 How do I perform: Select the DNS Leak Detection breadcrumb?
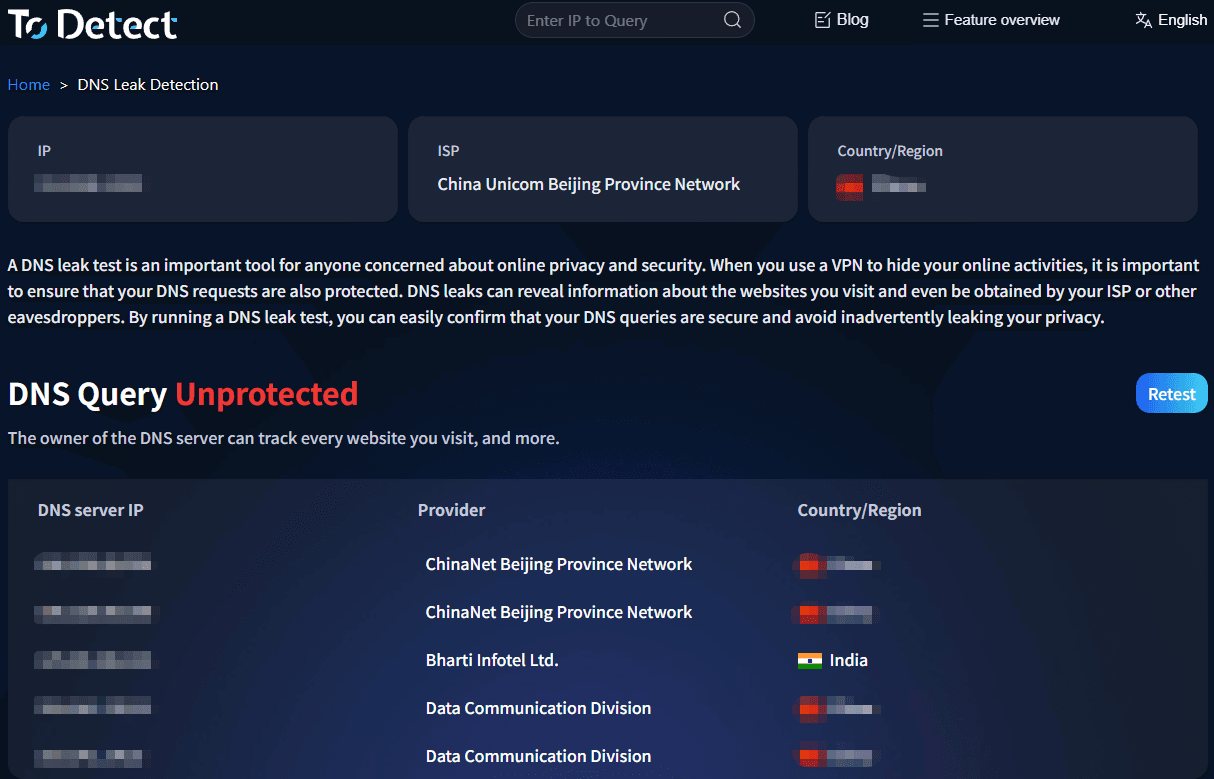click(148, 85)
